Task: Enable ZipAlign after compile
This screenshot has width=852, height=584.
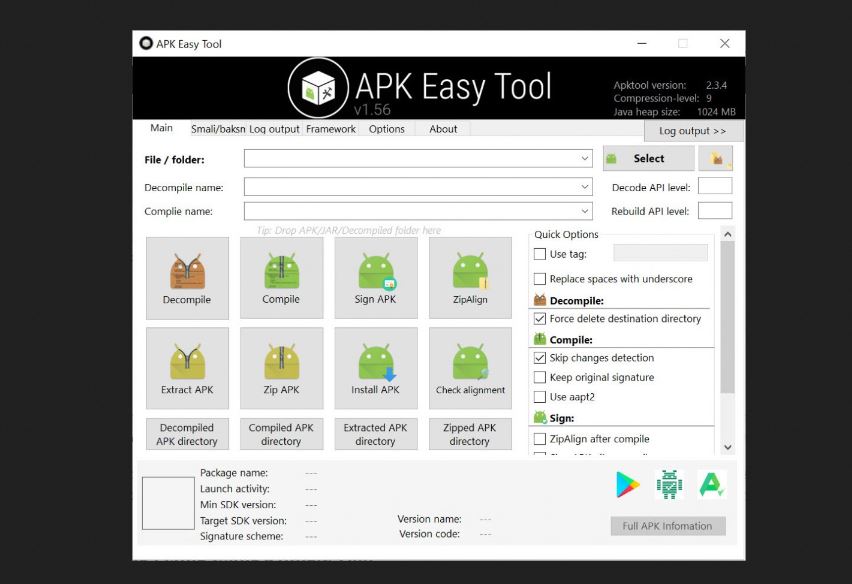Action: click(x=540, y=438)
